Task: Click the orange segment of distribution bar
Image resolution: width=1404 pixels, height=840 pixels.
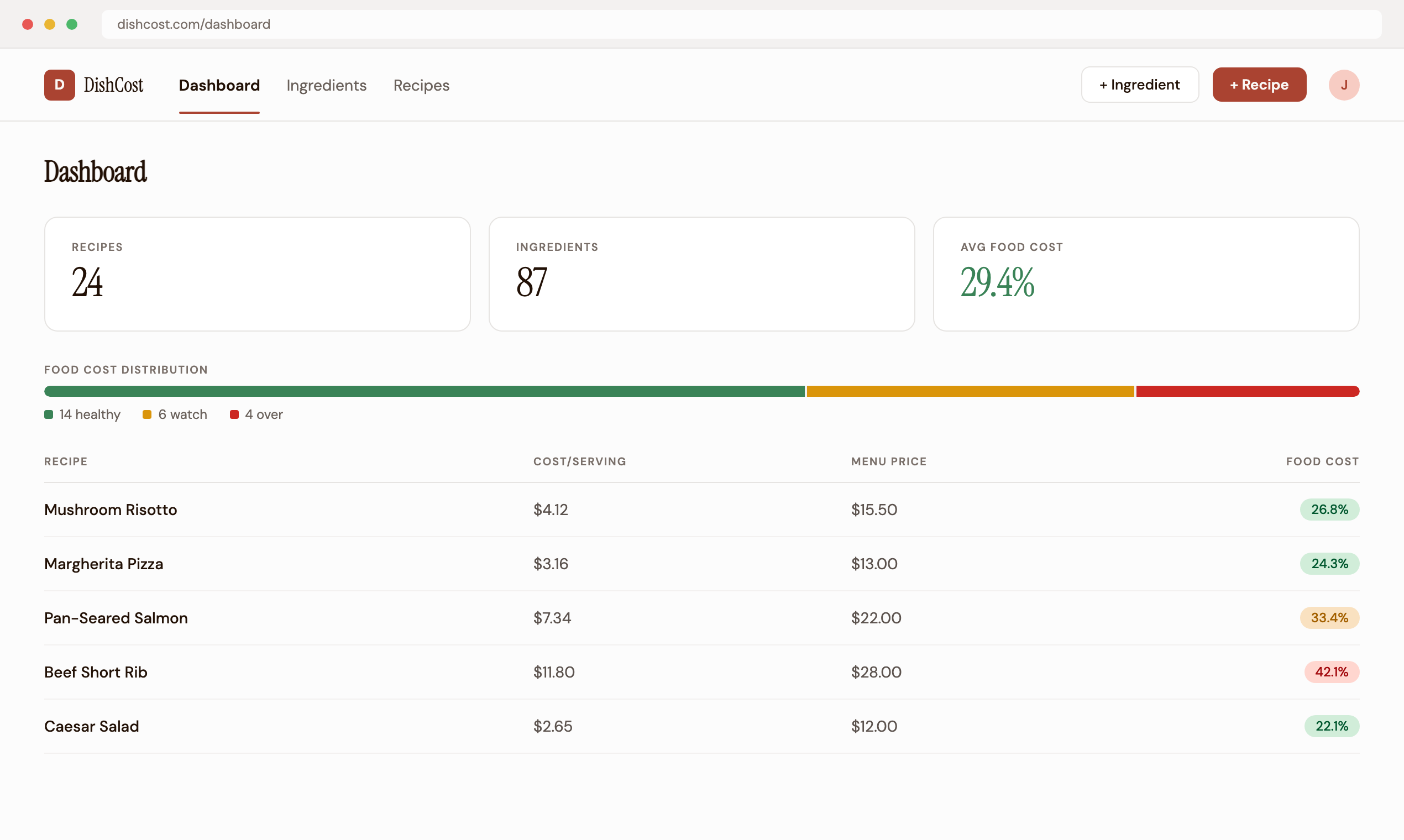Action: (970, 391)
